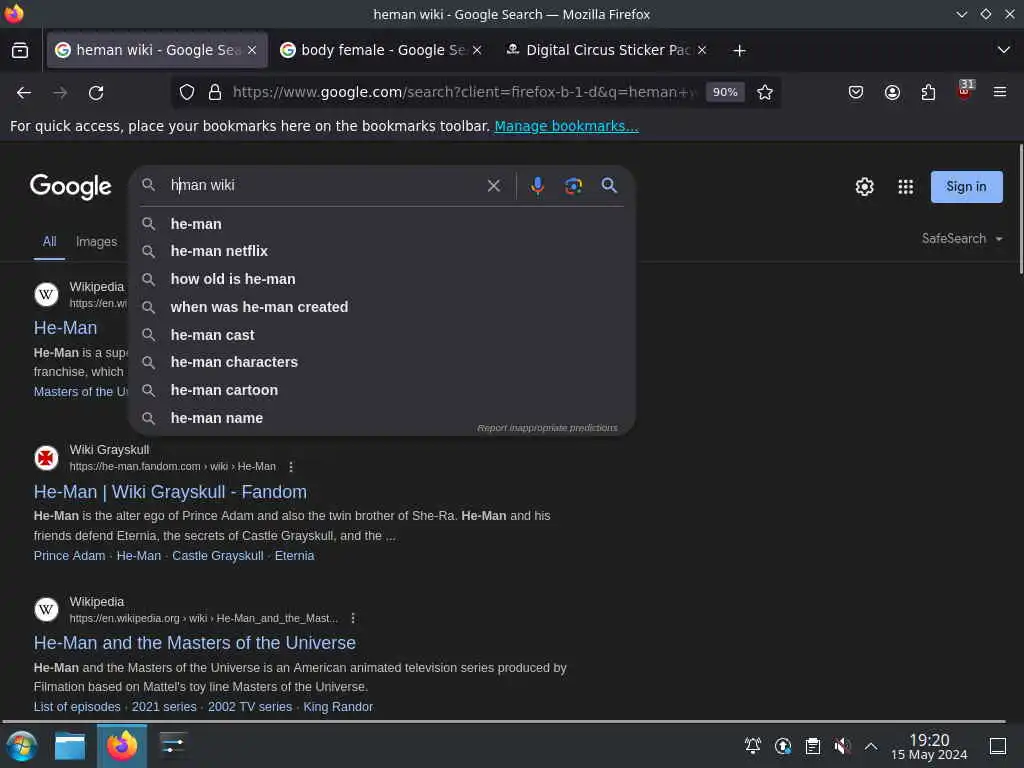Viewport: 1024px width, 768px height.
Task: Open the start menu in the taskbar
Action: [22, 746]
